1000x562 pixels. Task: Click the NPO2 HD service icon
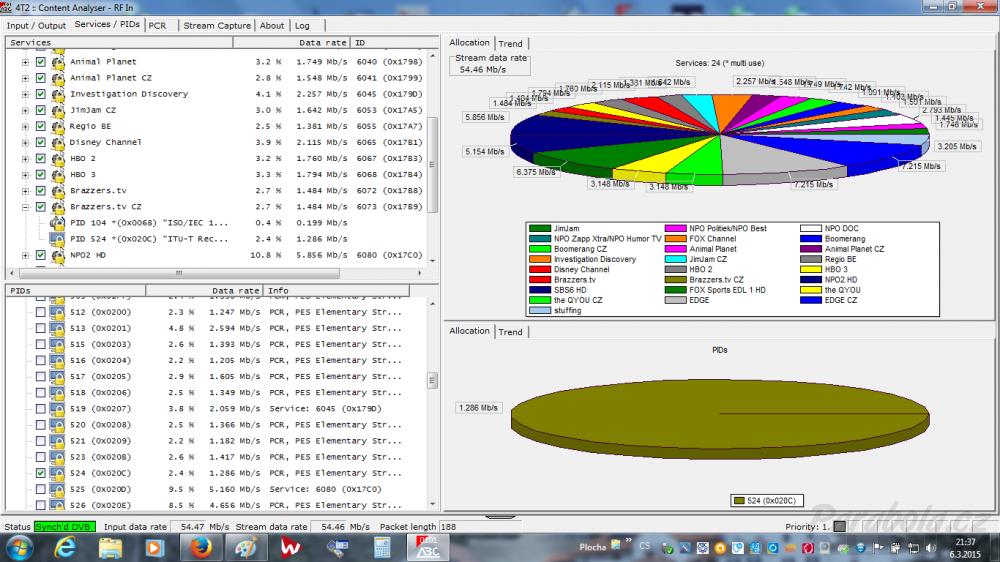[58, 255]
